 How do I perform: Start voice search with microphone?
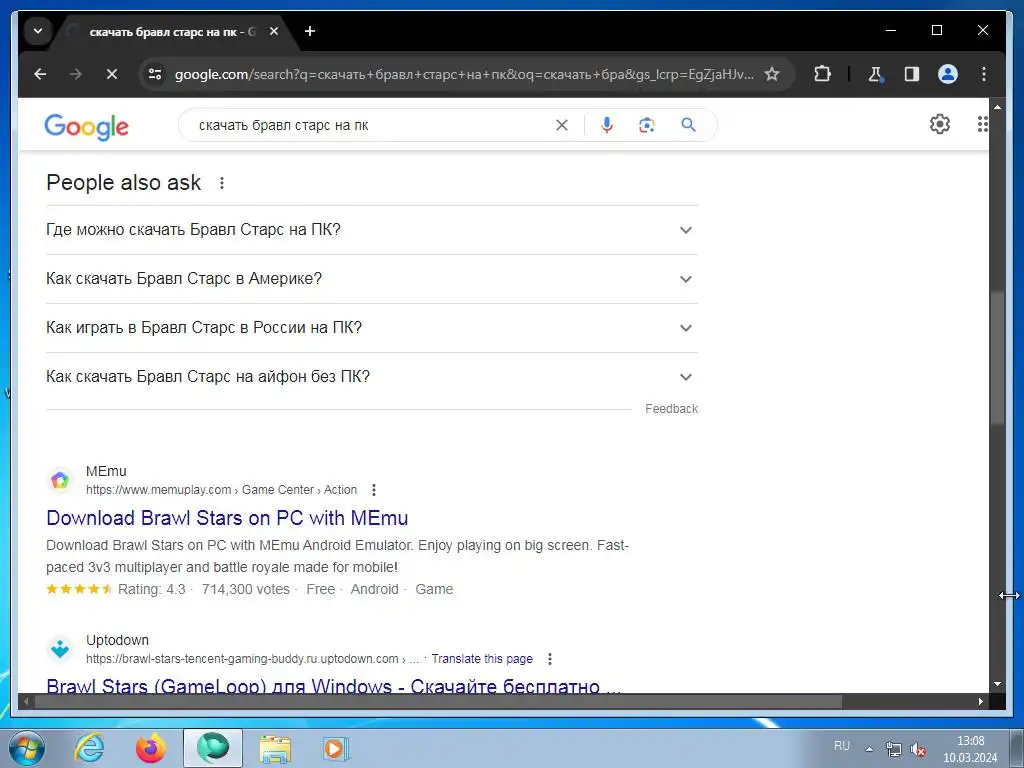coord(607,125)
